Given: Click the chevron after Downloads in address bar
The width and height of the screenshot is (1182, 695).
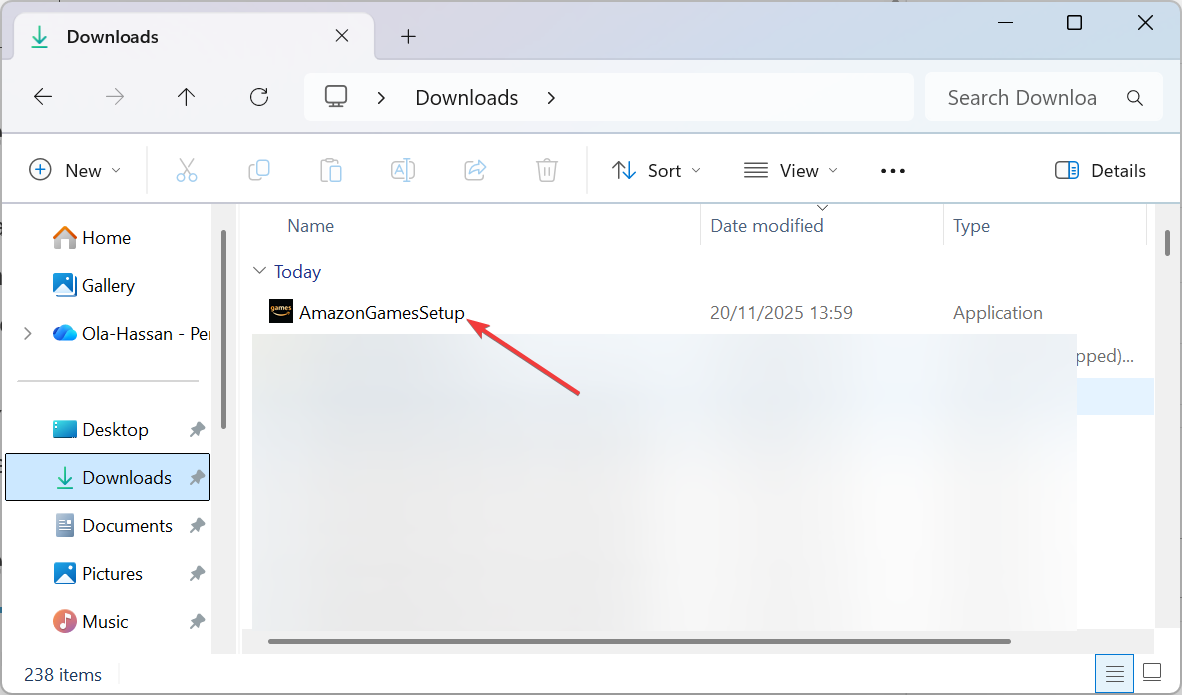Looking at the screenshot, I should click(x=551, y=98).
